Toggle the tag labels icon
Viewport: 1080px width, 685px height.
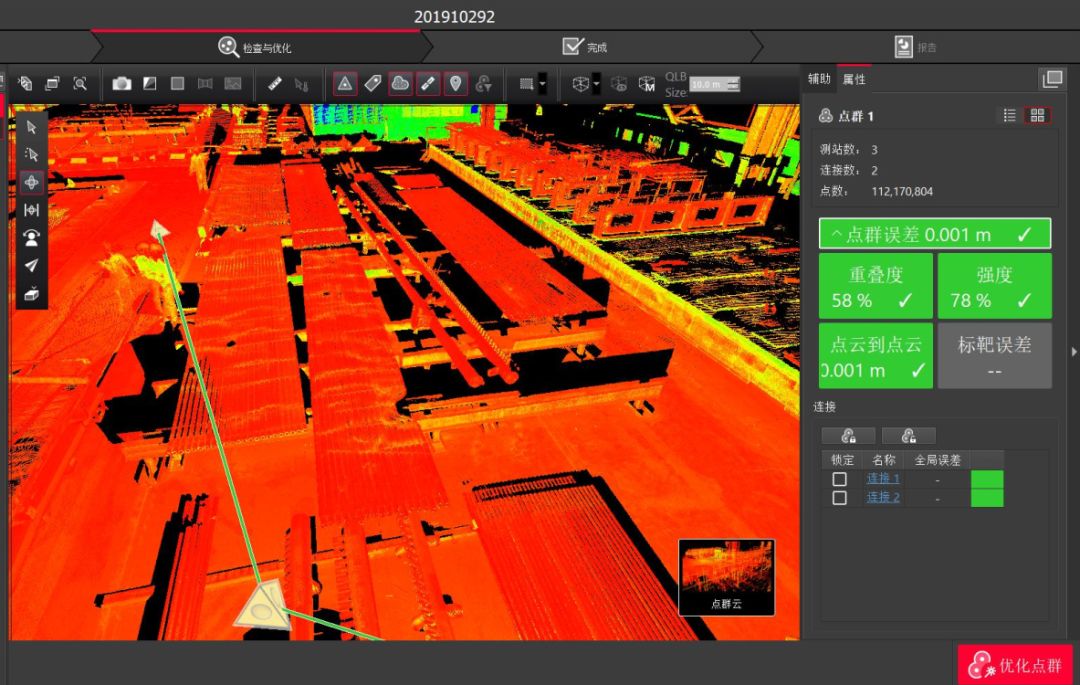[x=373, y=84]
